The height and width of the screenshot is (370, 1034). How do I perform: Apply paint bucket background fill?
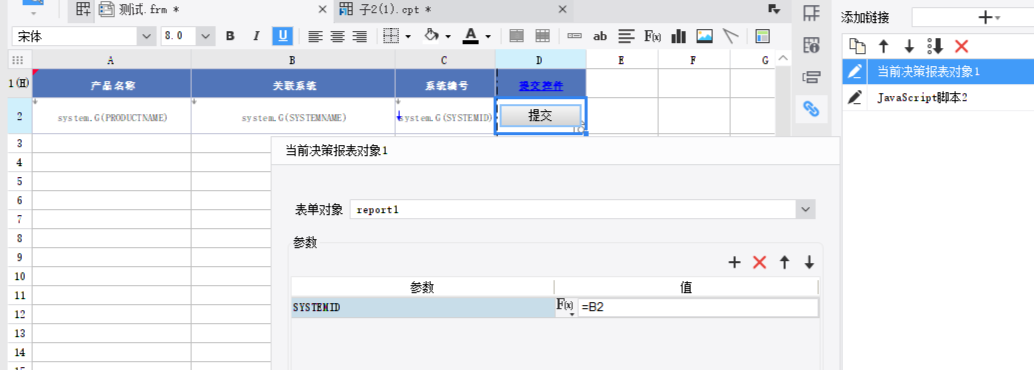click(x=431, y=36)
